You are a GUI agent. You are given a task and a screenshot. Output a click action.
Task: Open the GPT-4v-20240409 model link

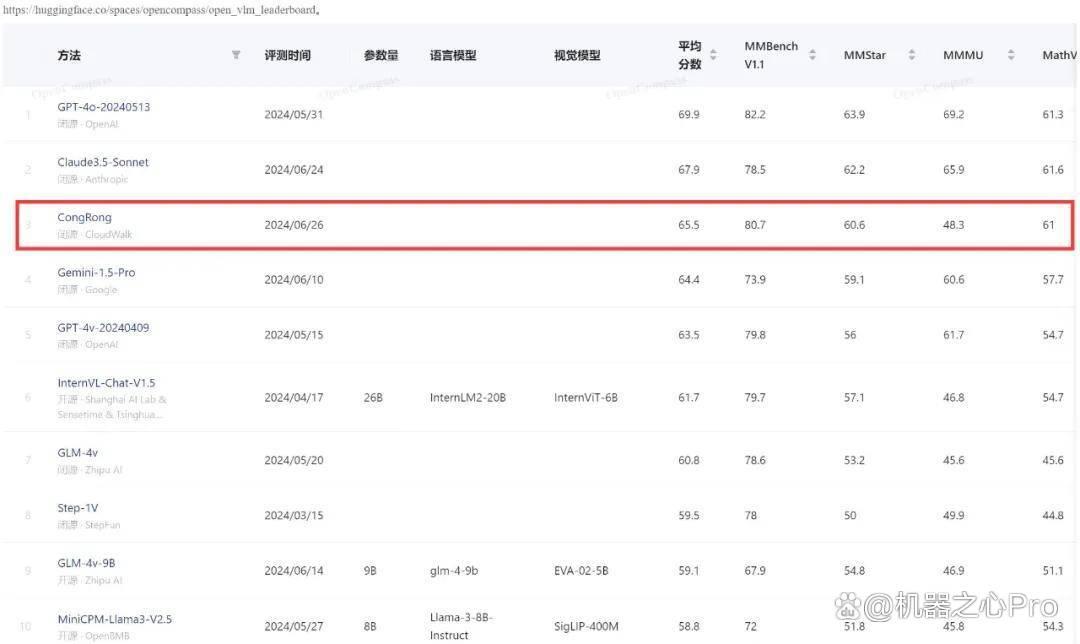pyautogui.click(x=103, y=327)
